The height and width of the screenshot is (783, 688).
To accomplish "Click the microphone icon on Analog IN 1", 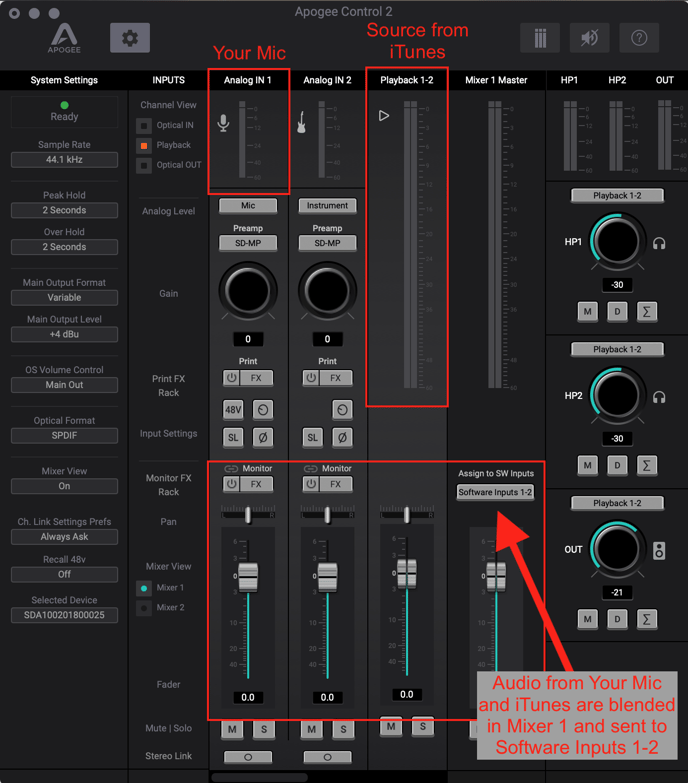I will click(x=224, y=123).
